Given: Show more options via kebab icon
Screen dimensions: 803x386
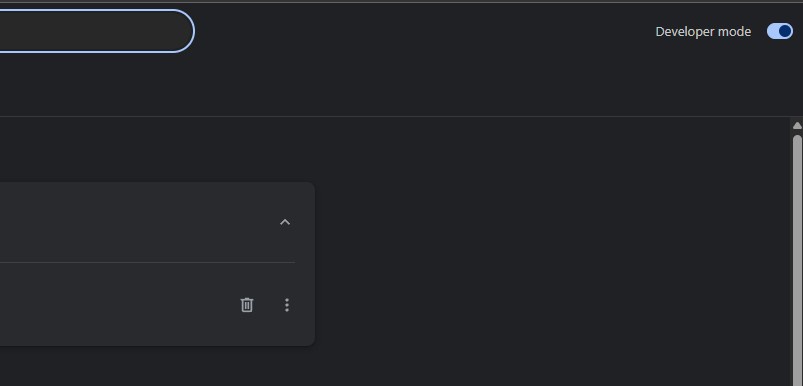Looking at the screenshot, I should [x=287, y=305].
